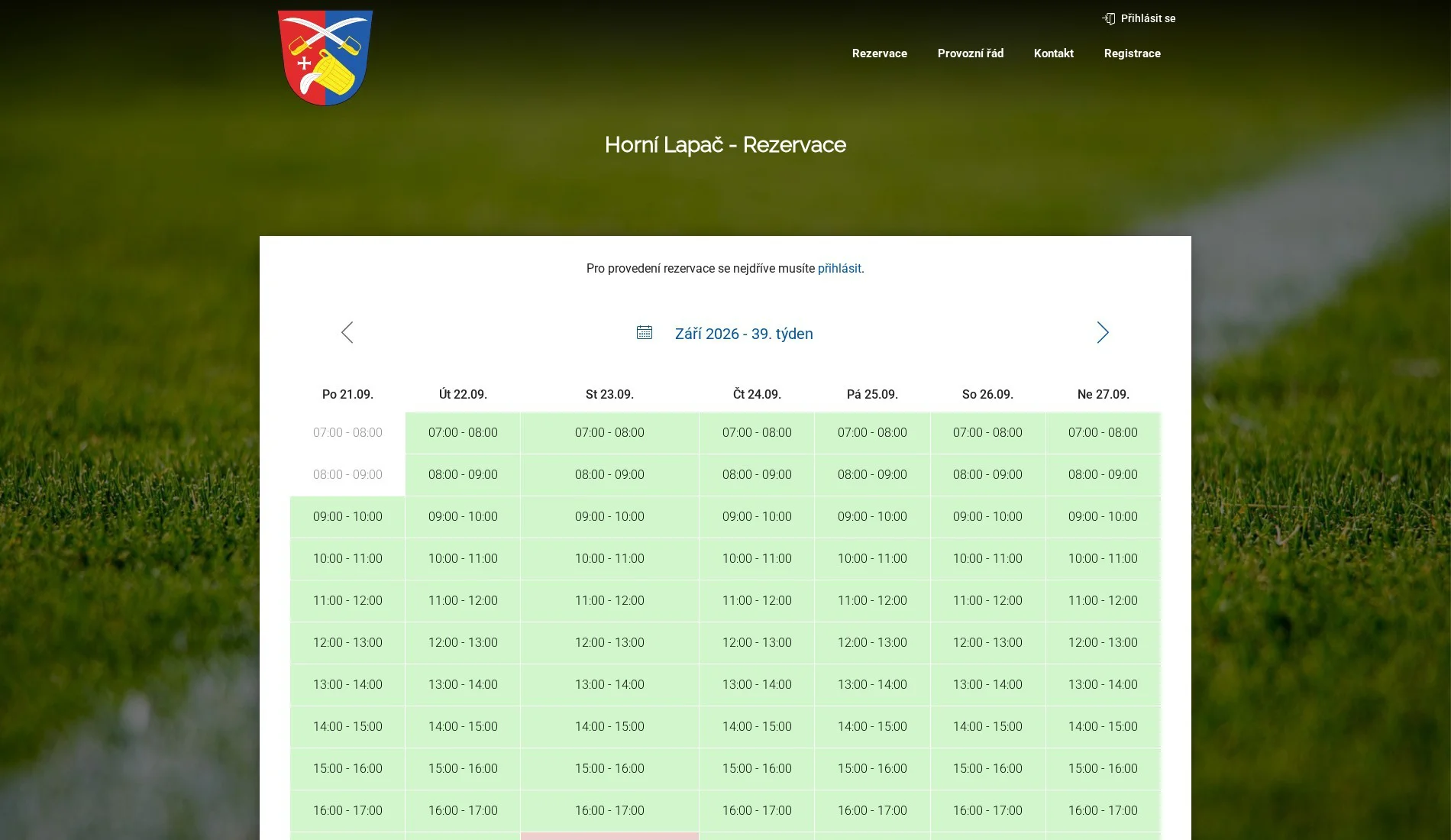Go to next week arrow
1451x840 pixels.
coord(1103,332)
